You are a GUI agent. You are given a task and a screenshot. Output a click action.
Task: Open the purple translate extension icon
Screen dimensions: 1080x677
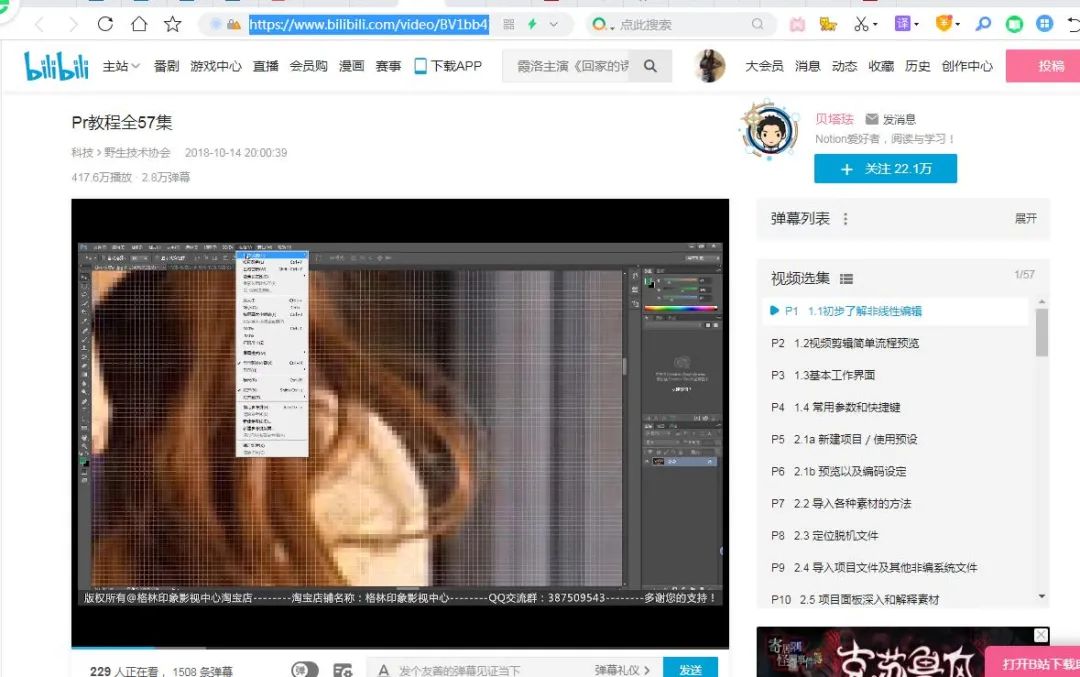tap(902, 24)
